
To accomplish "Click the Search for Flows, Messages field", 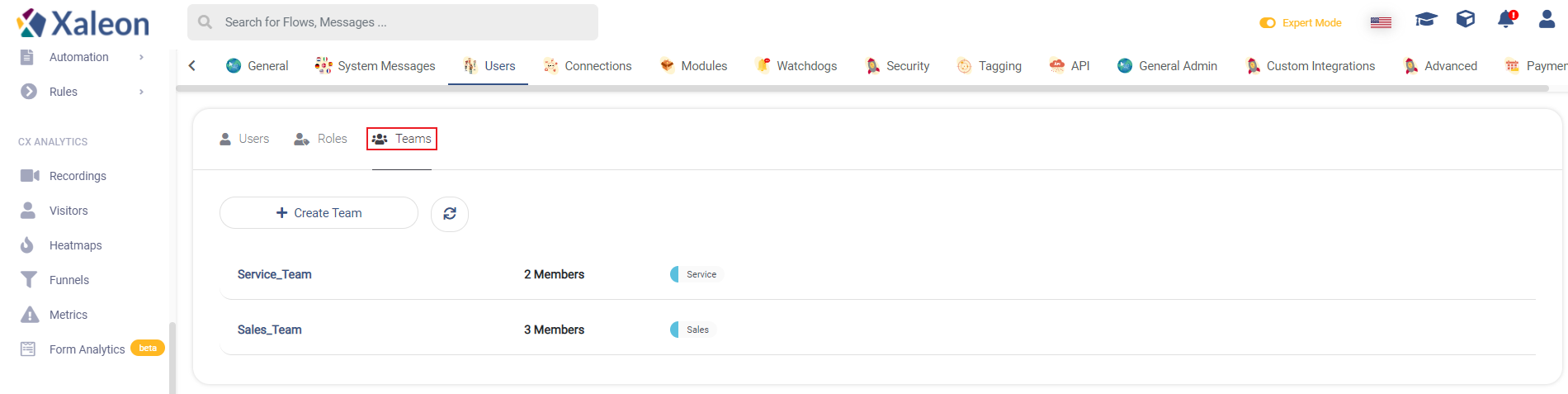I will 393,22.
